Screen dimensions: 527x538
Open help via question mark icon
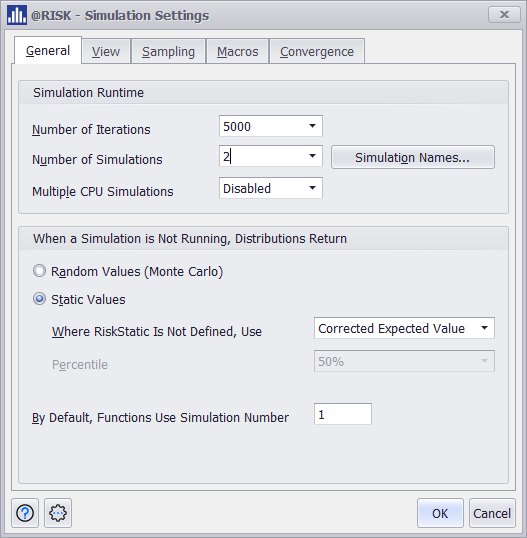coord(25,513)
